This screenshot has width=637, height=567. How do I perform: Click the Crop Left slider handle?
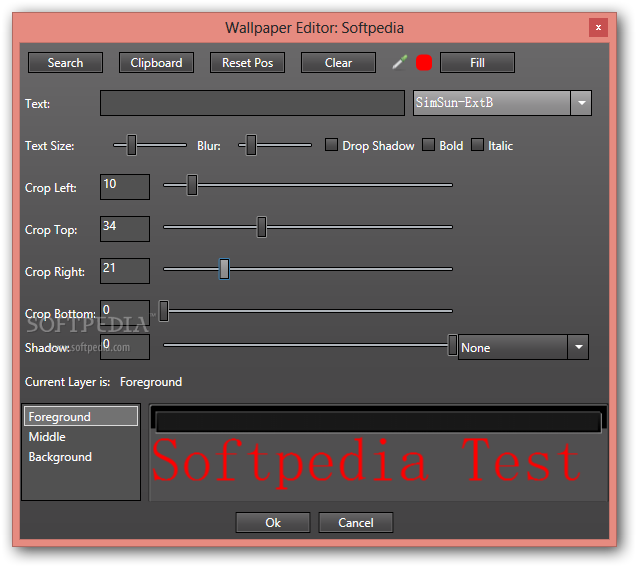pos(192,185)
